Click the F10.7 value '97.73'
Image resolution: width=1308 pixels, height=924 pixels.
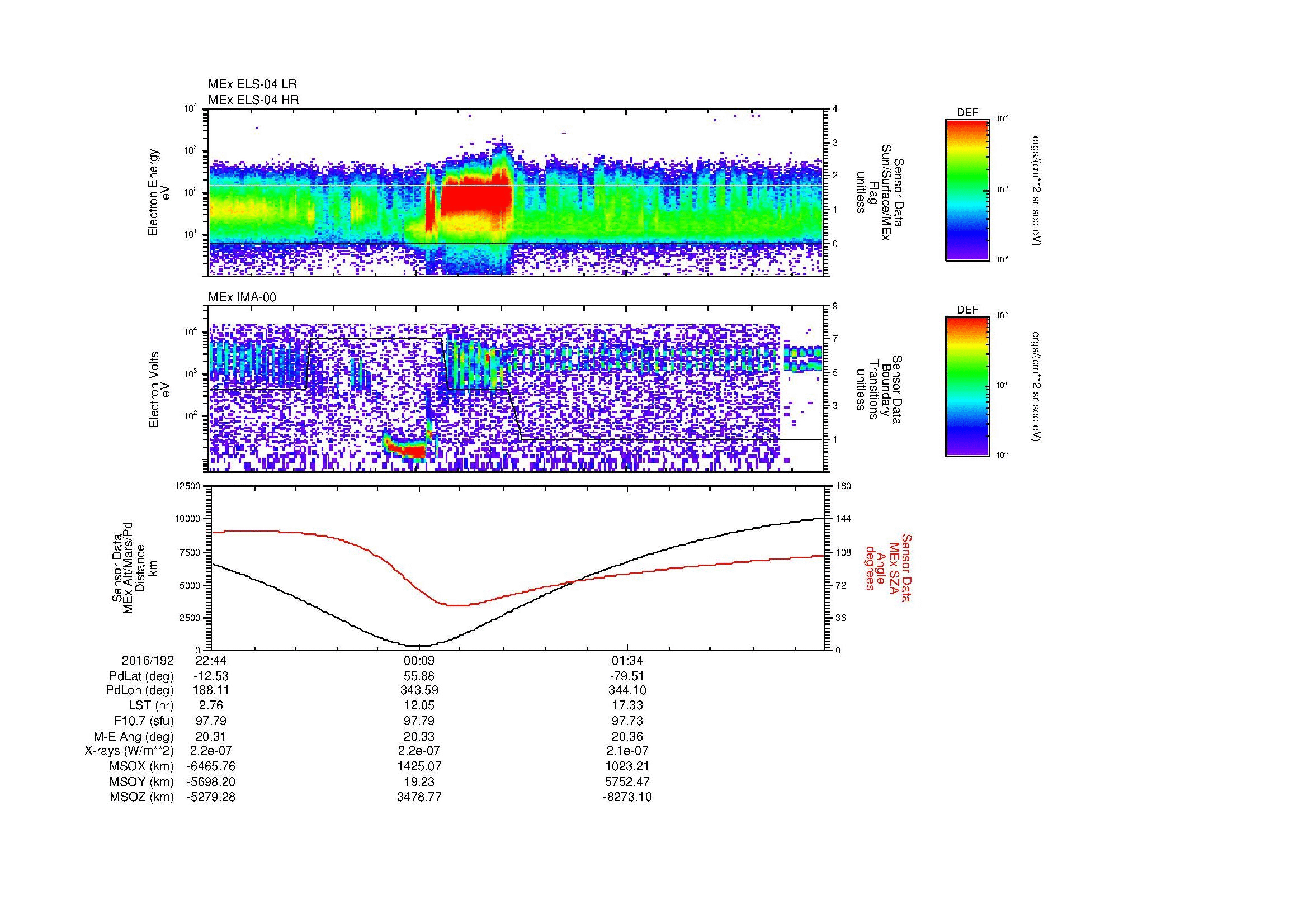(x=627, y=721)
